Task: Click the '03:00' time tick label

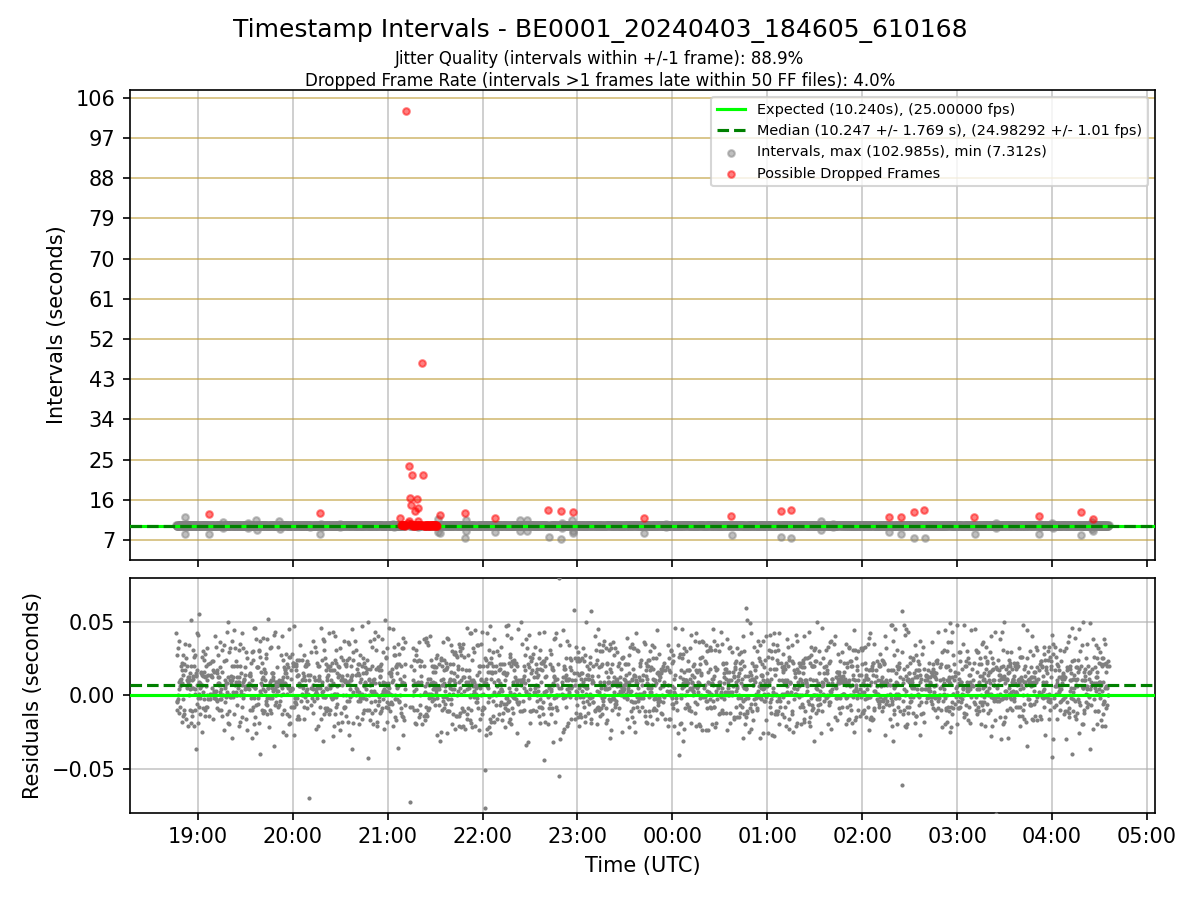Action: tap(957, 834)
